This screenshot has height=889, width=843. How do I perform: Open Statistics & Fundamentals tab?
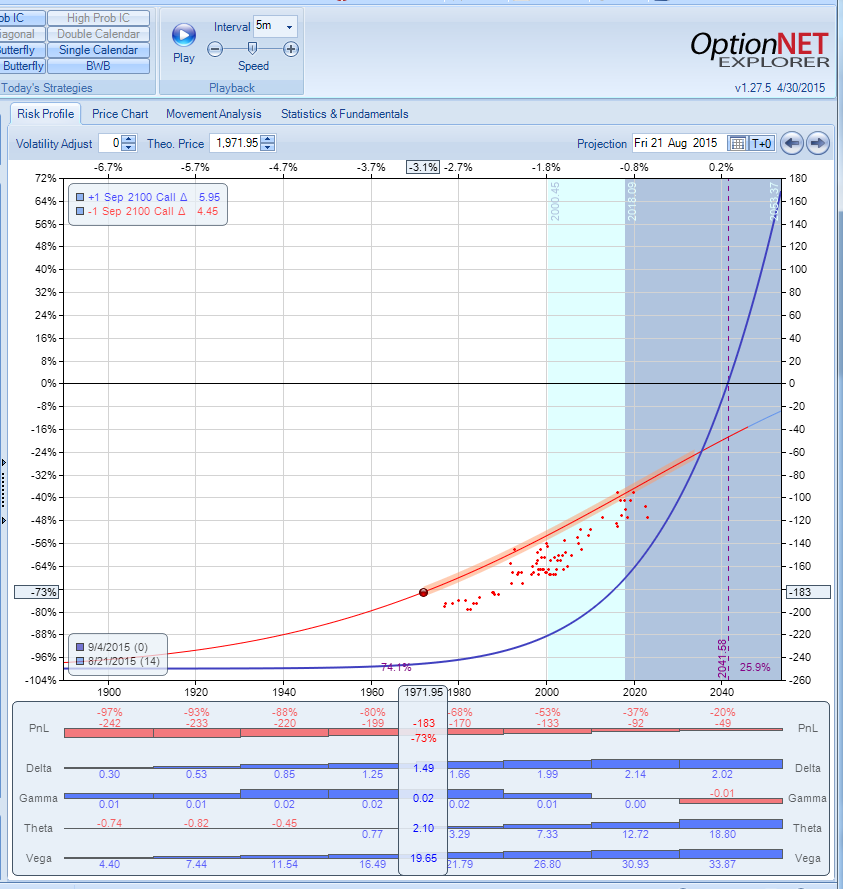coord(345,114)
